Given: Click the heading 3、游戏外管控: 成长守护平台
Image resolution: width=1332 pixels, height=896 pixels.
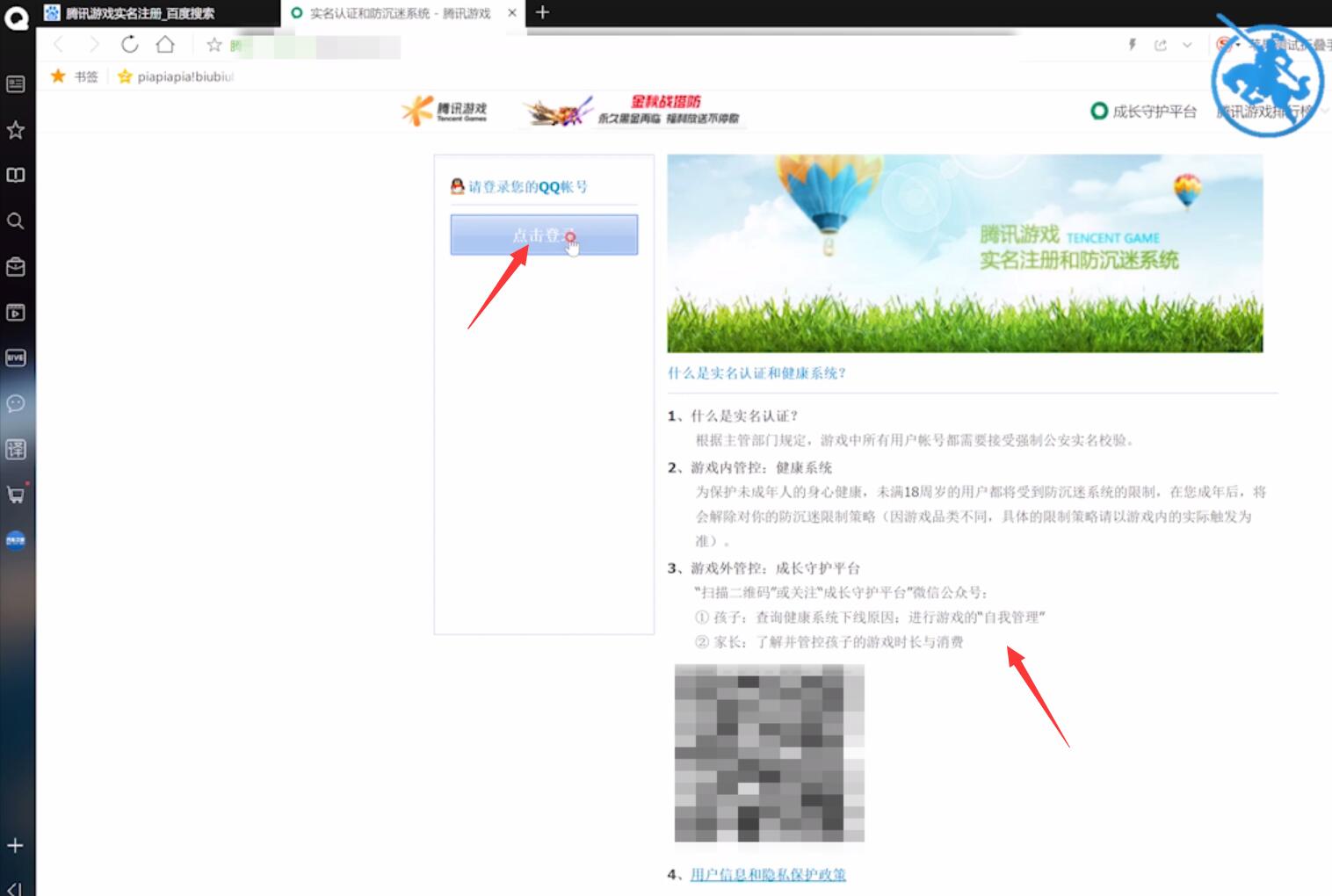Looking at the screenshot, I should [x=764, y=568].
